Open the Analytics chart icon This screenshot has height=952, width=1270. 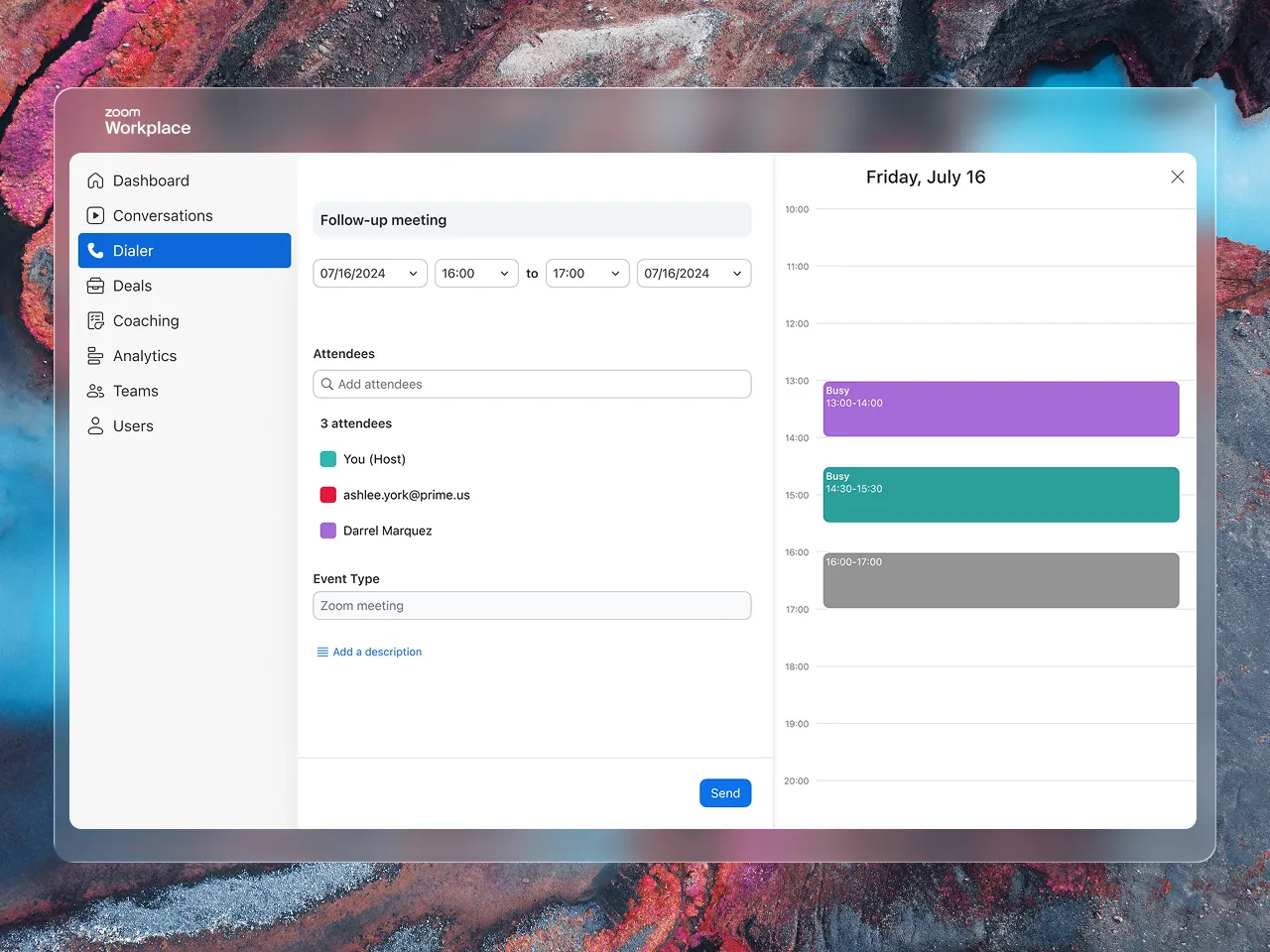(95, 356)
